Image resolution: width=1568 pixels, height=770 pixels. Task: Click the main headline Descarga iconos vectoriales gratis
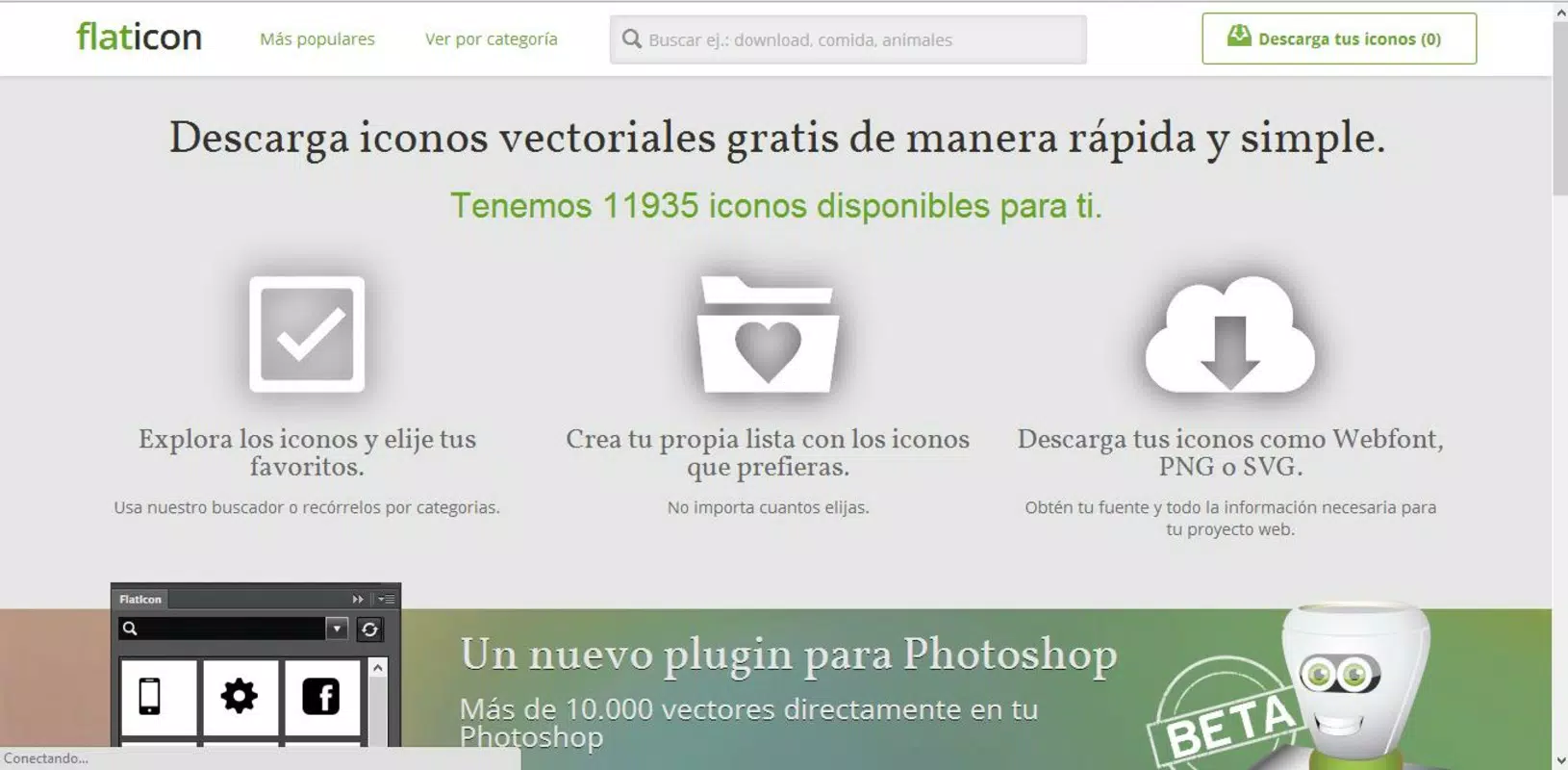pos(777,138)
